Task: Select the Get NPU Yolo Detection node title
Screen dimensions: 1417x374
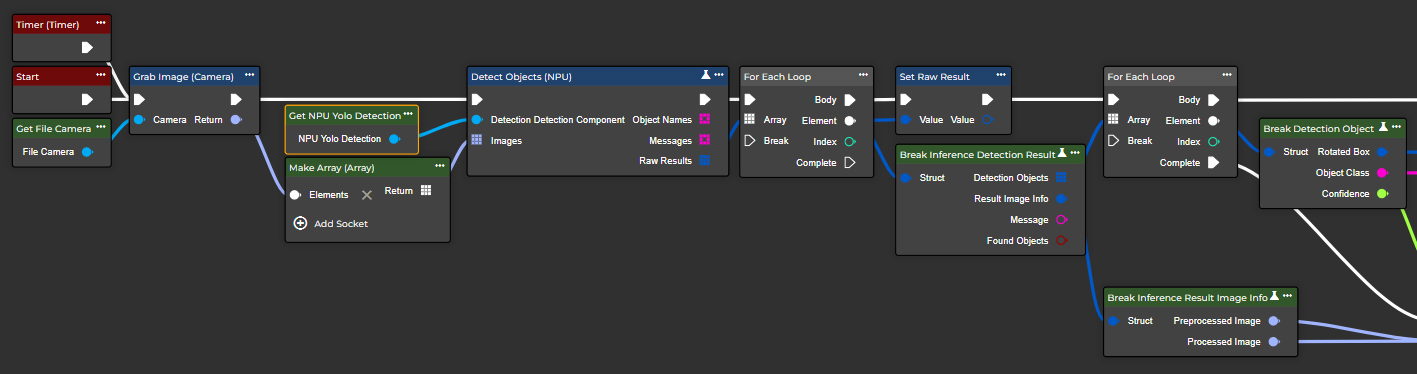Action: 344,115
